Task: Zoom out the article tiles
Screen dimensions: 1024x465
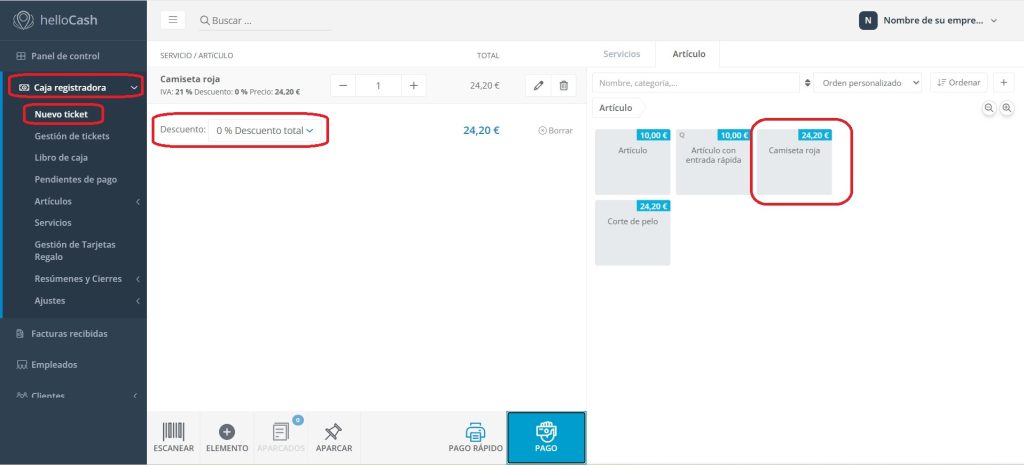Action: [x=989, y=108]
